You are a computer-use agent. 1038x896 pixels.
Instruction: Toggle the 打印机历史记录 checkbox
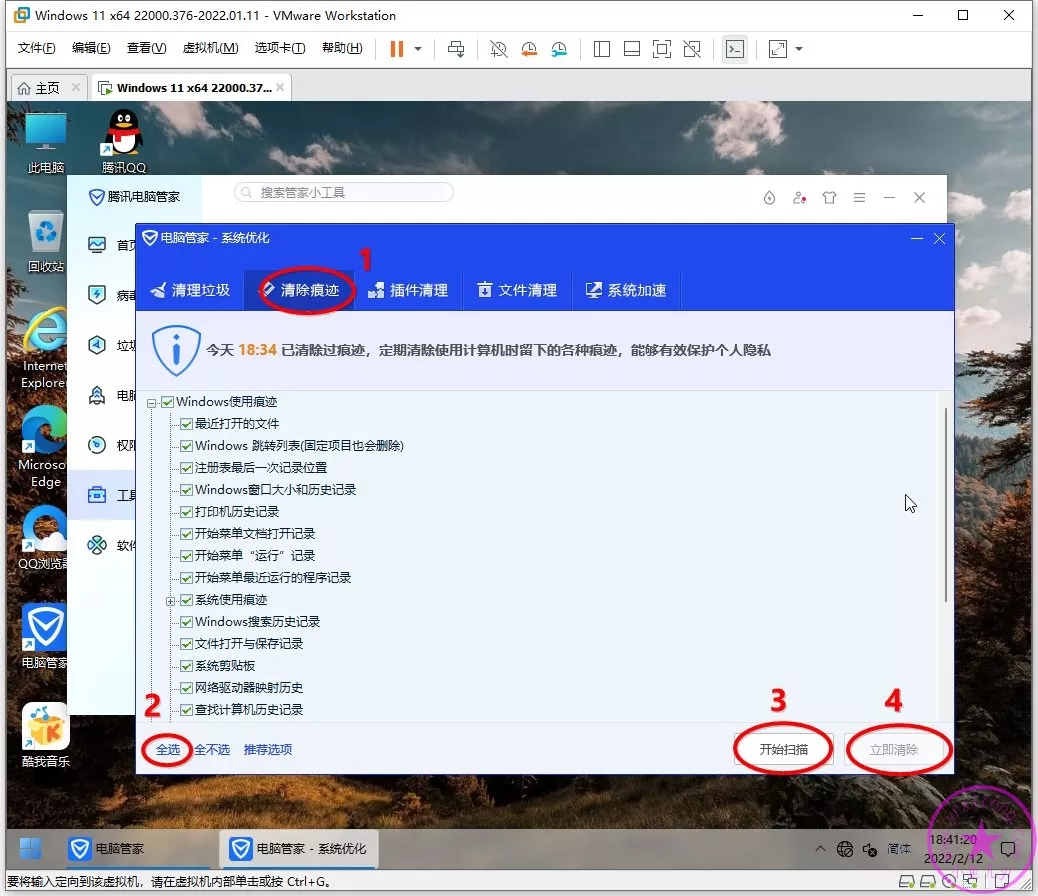[x=187, y=512]
